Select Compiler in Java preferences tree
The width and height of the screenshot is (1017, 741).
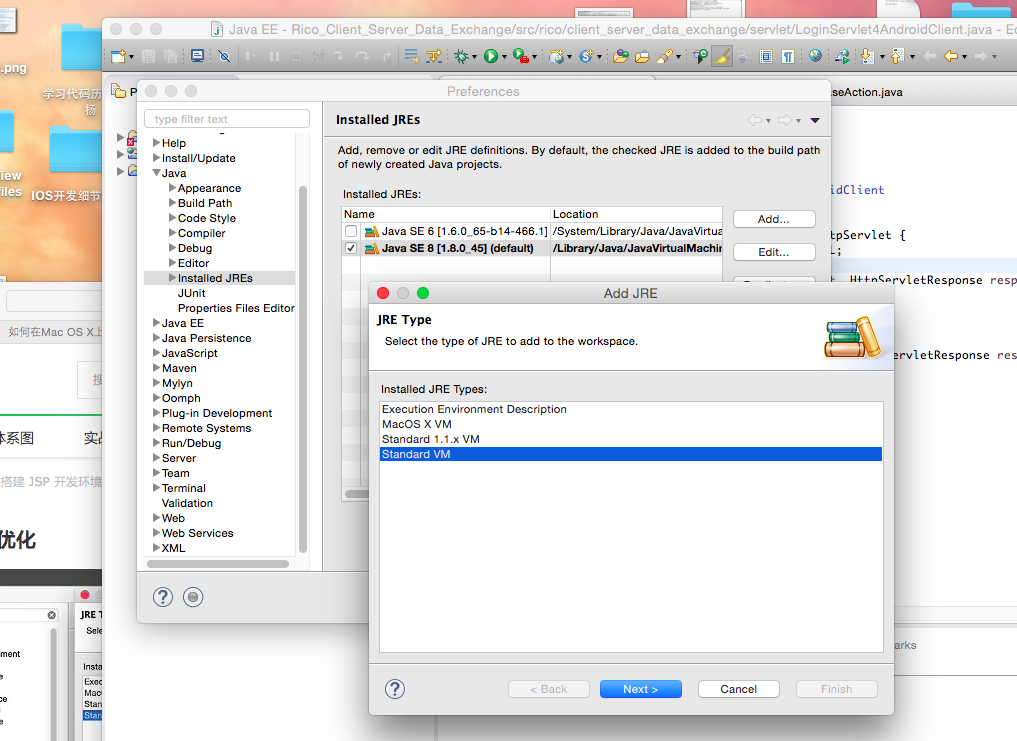[x=202, y=233]
